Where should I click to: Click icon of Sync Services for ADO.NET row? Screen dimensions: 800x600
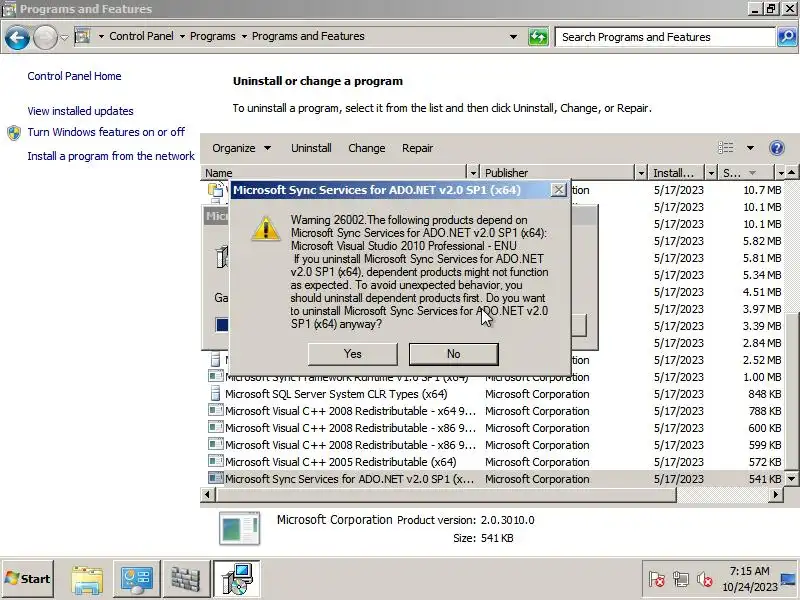pyautogui.click(x=216, y=478)
